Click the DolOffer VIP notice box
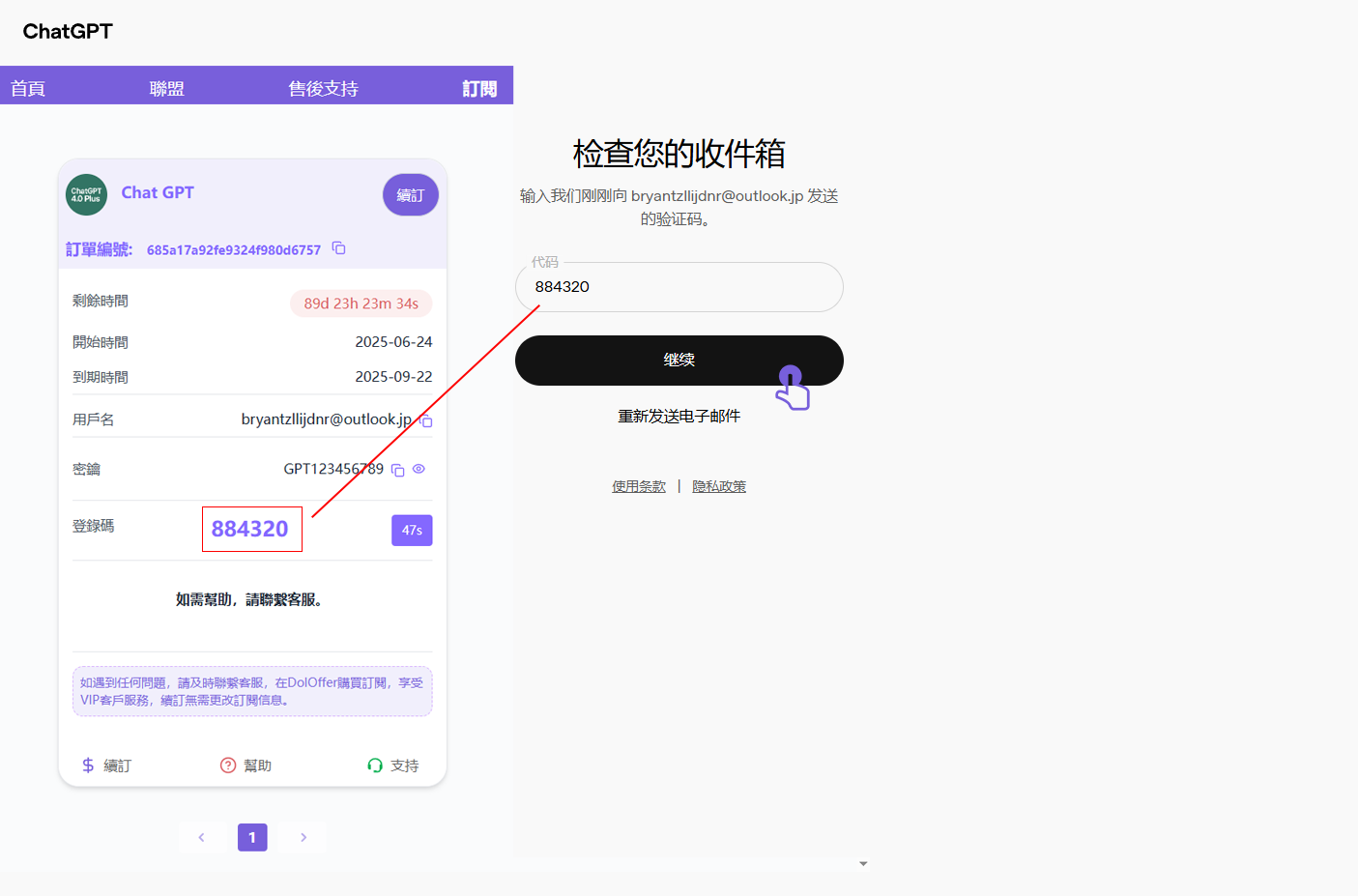Screen dimensions: 1358x896 click(x=252, y=691)
